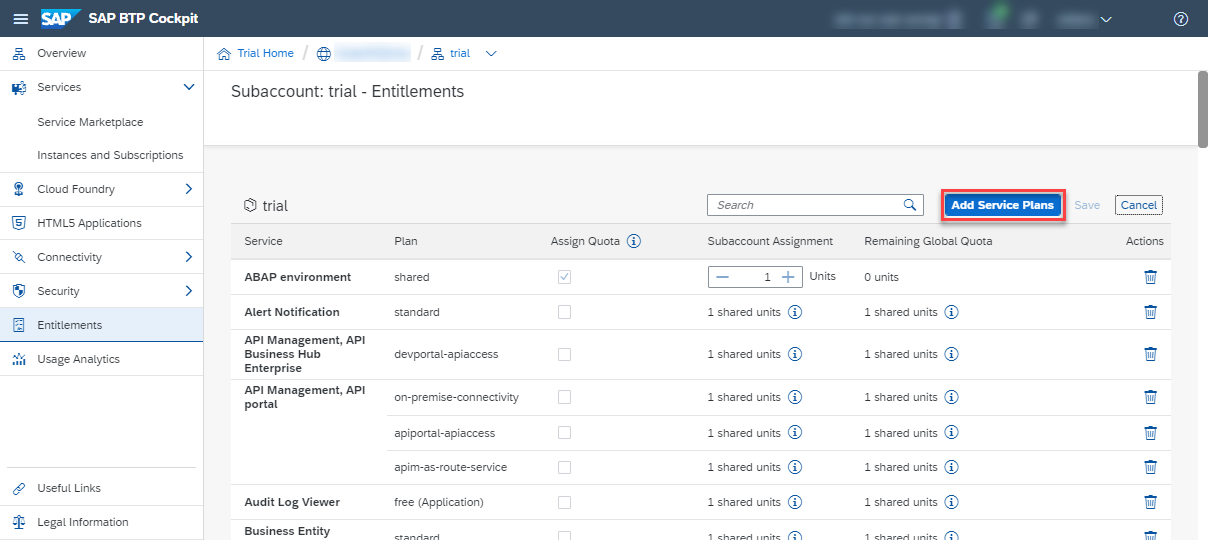Decrease ABAP environment units with minus
This screenshot has height=540, width=1208.
(x=722, y=277)
